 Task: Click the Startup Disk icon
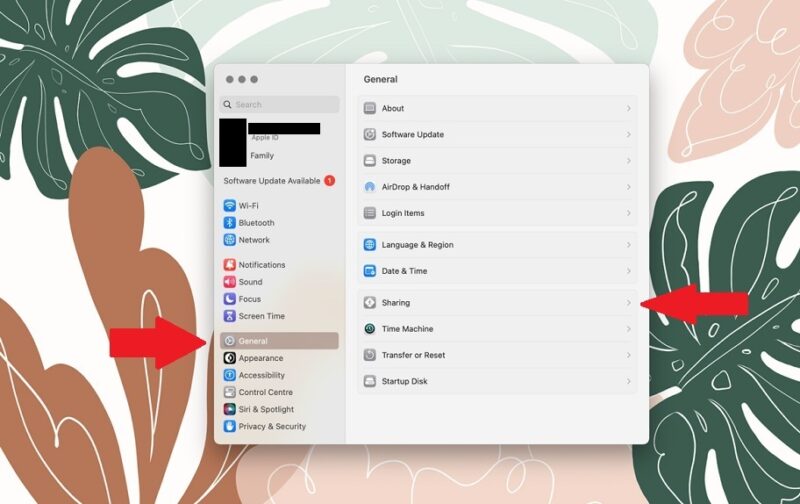370,381
